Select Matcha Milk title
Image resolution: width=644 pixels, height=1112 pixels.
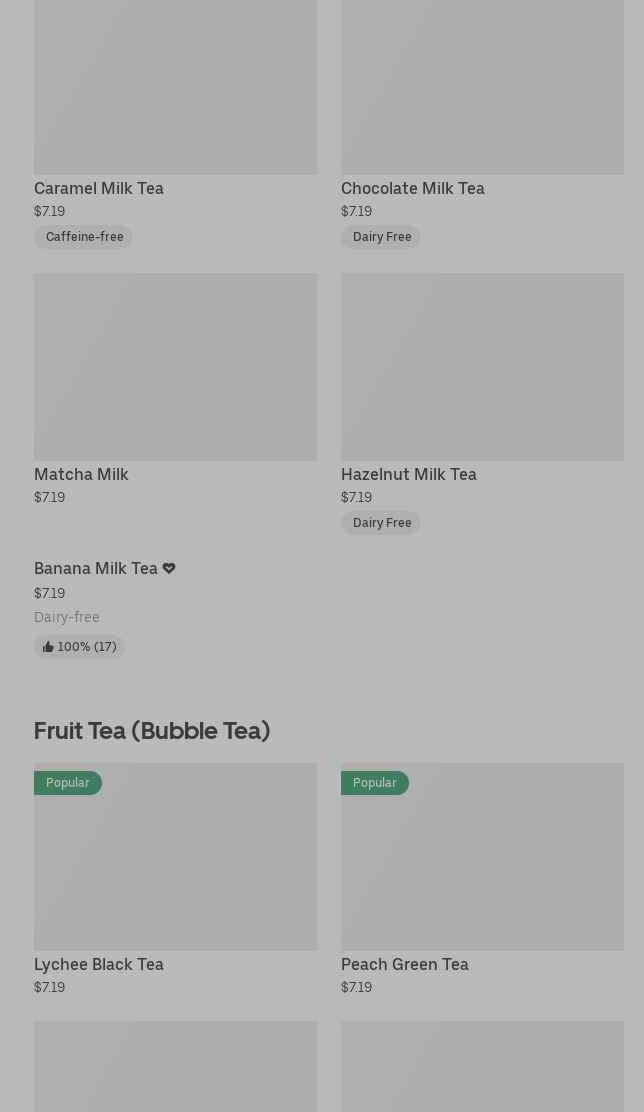click(x=81, y=474)
